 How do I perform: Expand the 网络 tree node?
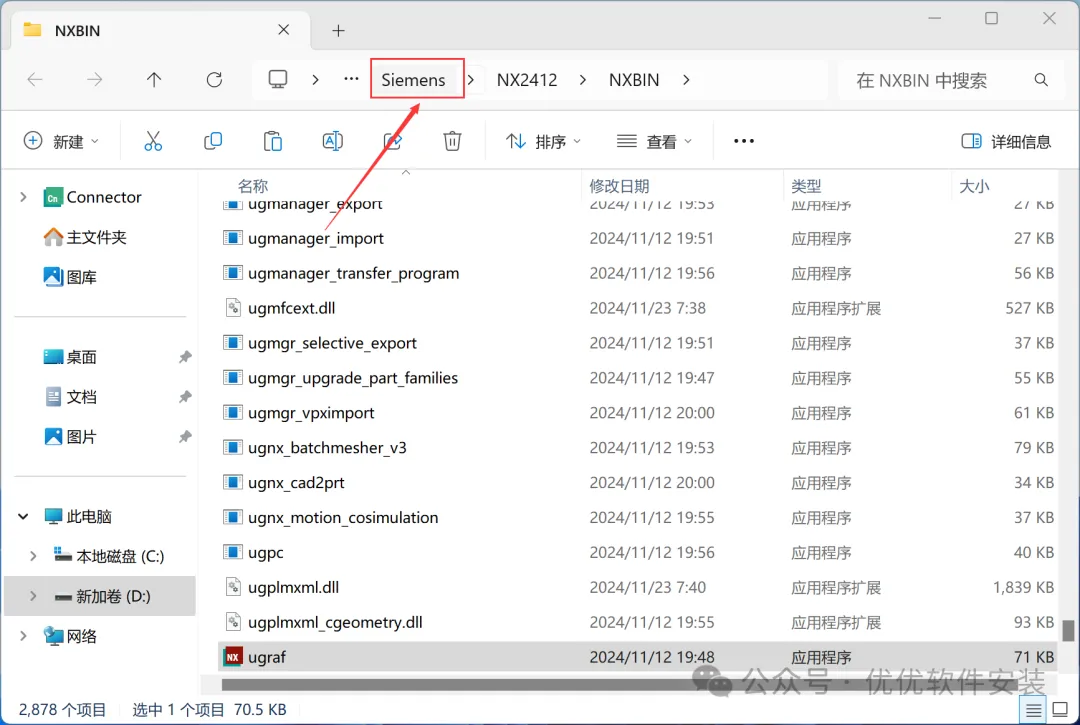[x=23, y=636]
